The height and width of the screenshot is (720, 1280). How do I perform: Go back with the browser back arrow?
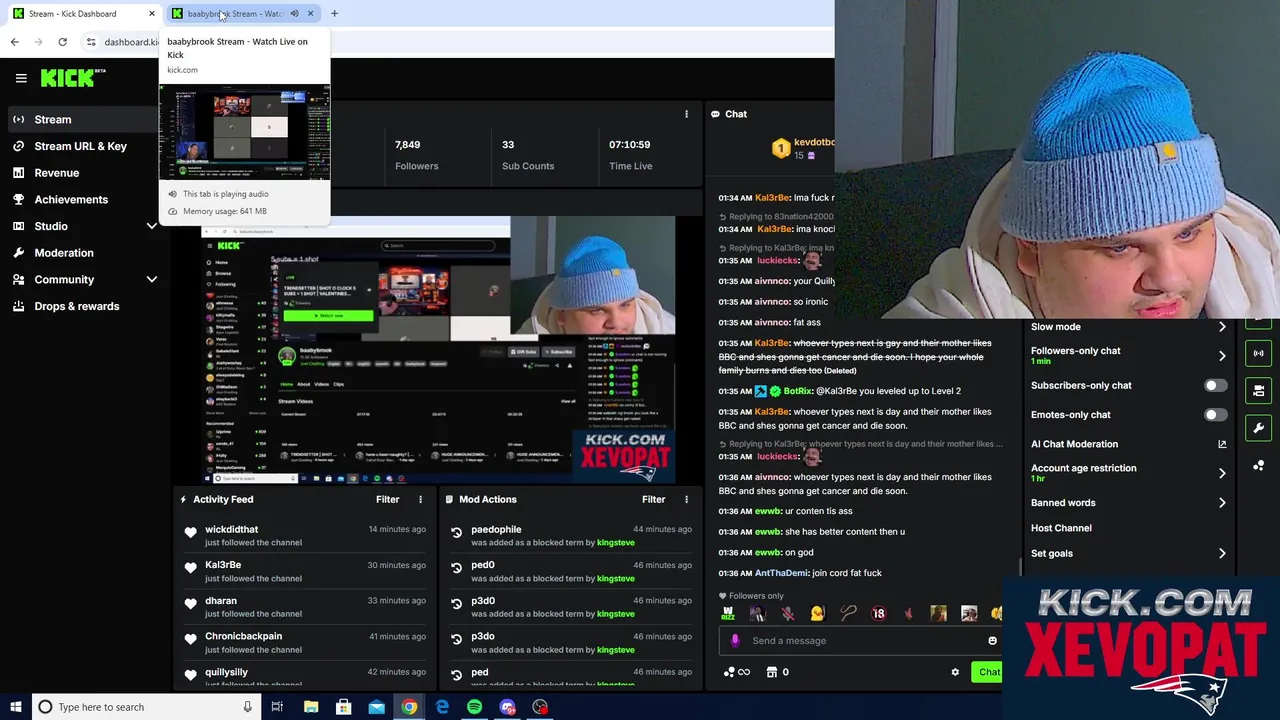(x=14, y=42)
